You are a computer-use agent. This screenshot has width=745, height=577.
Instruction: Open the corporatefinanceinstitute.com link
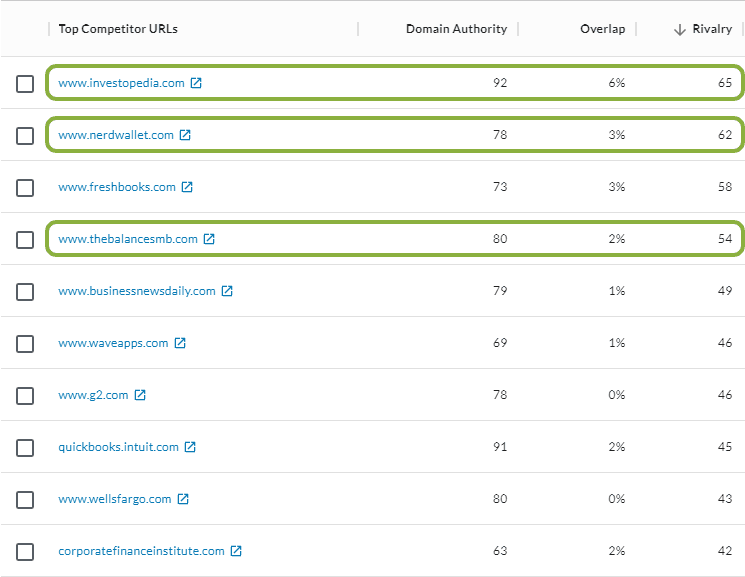[141, 551]
